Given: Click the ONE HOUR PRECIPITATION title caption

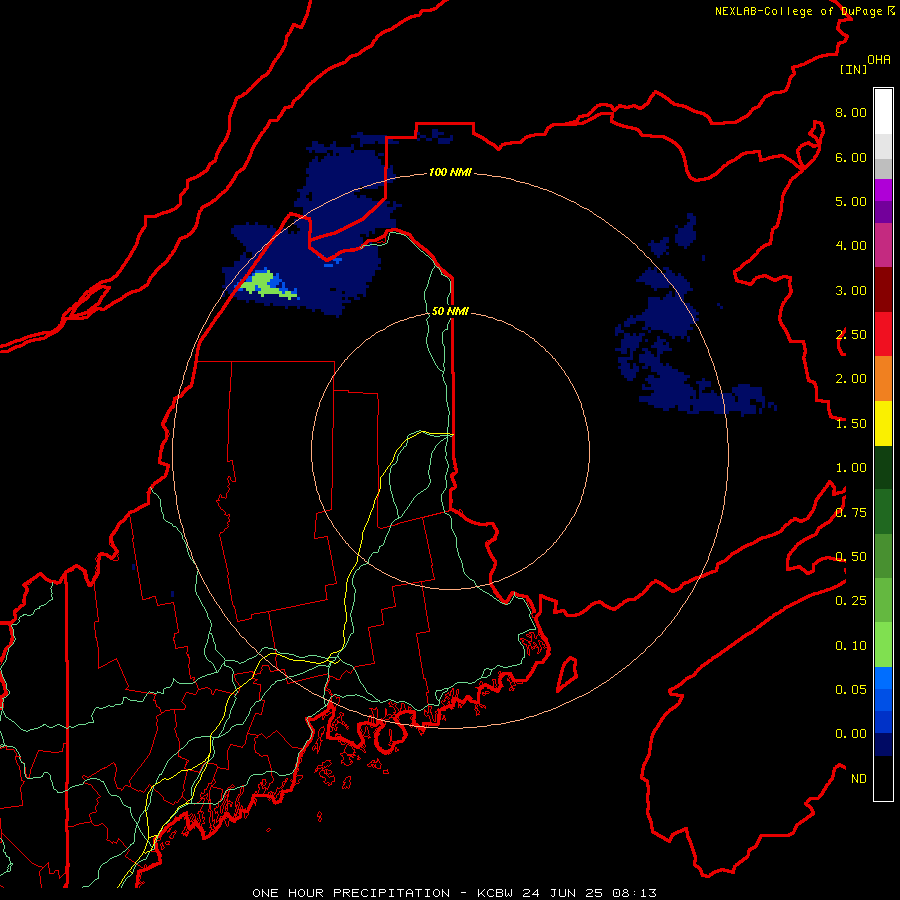Looking at the screenshot, I should point(454,893).
